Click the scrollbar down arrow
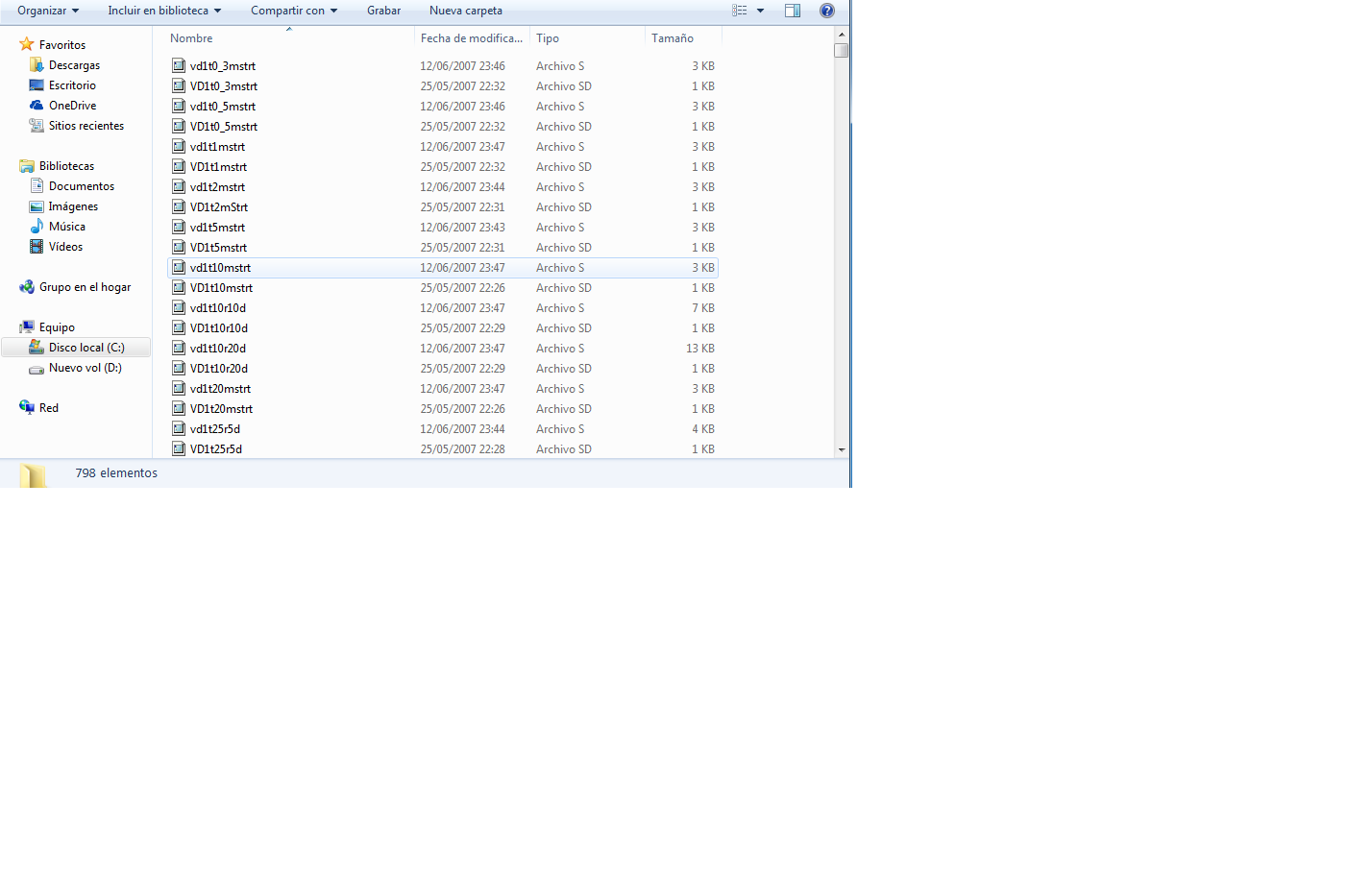Screen dimensions: 1372x870 (842, 449)
